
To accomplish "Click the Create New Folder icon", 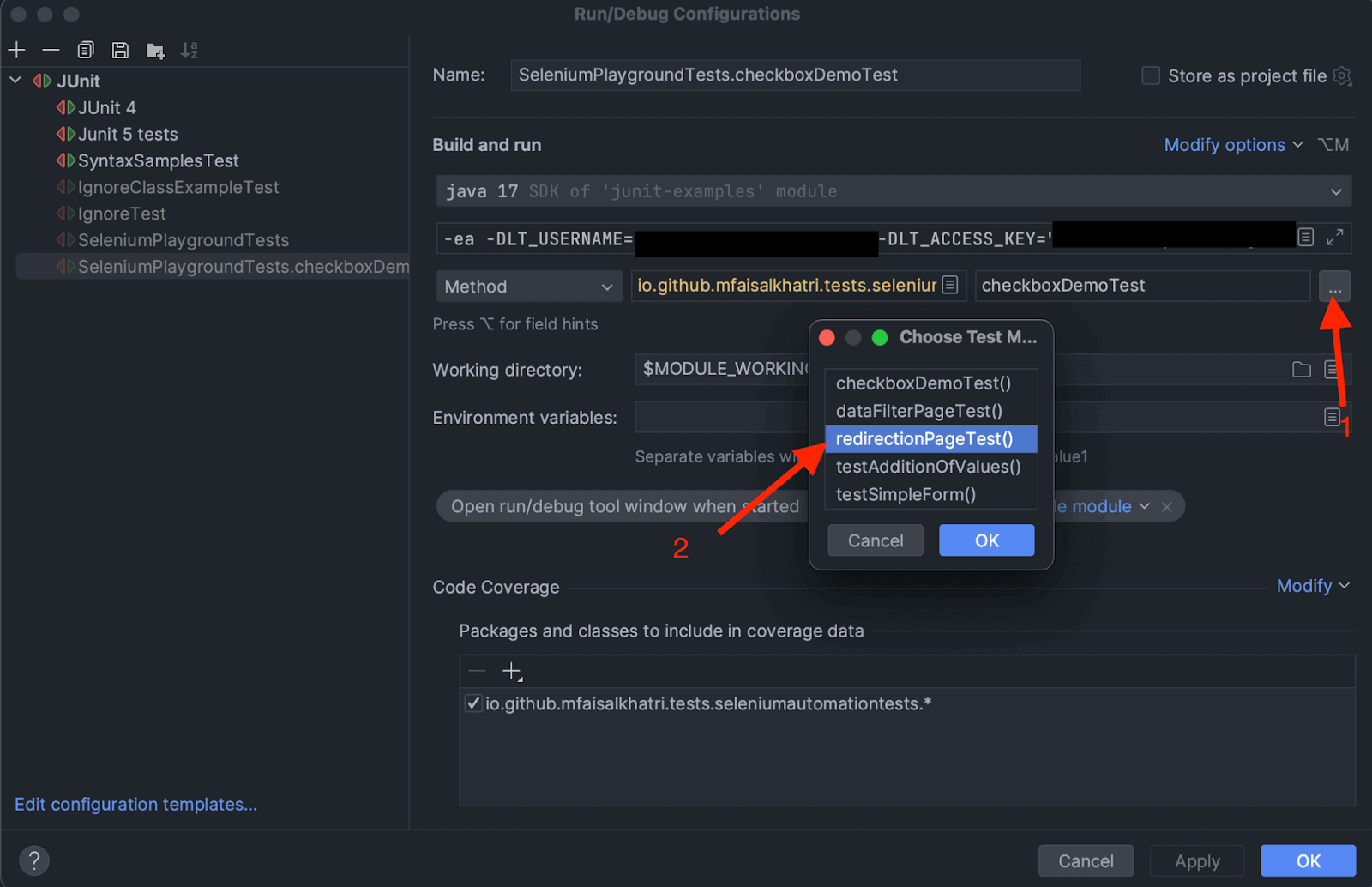I will tap(155, 51).
